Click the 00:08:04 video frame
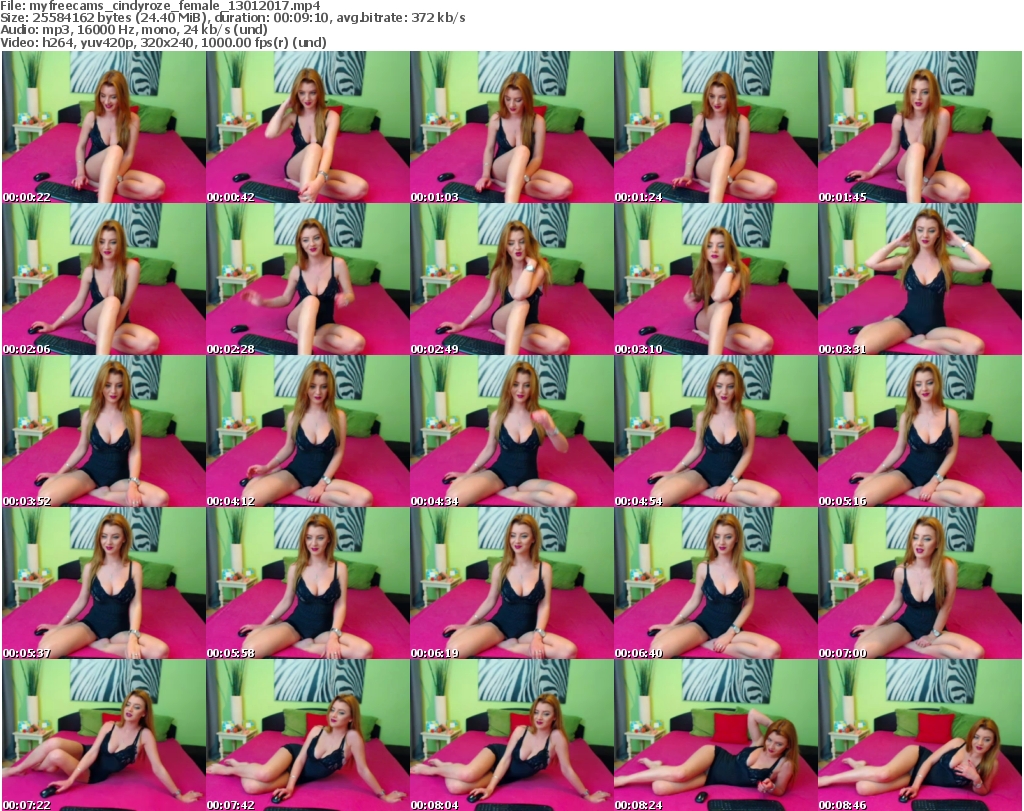 pyautogui.click(x=512, y=735)
